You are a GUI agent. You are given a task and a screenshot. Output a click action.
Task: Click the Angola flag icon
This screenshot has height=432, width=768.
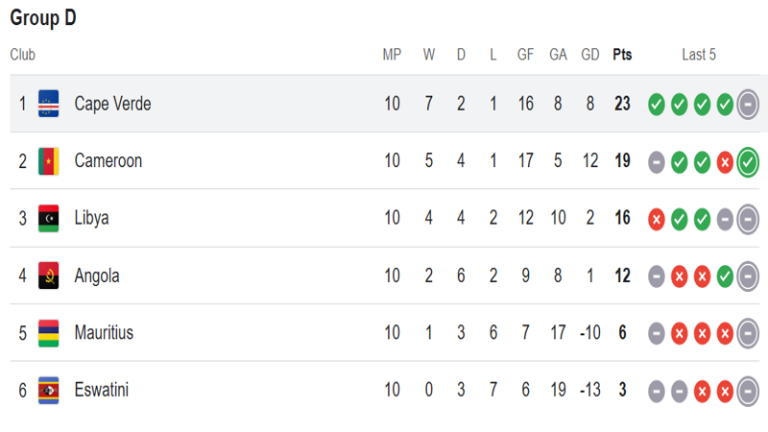[x=48, y=275]
